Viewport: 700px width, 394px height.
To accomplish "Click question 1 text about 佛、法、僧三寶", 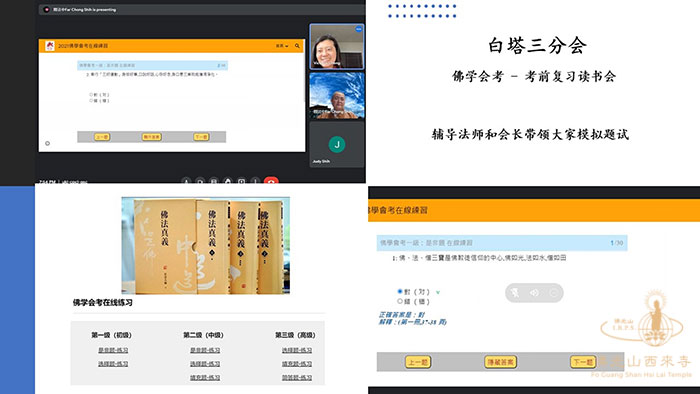I will 480,258.
